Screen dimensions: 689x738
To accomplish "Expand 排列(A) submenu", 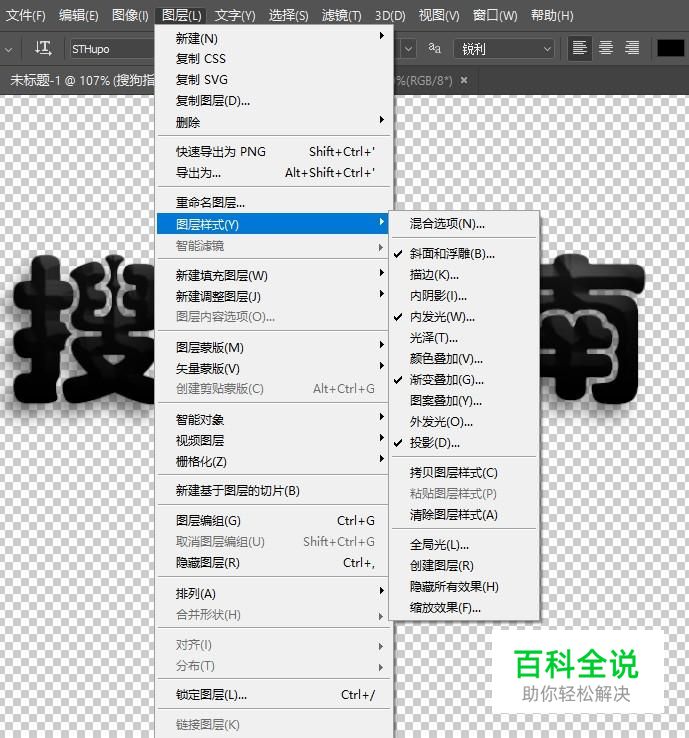I will [273, 594].
